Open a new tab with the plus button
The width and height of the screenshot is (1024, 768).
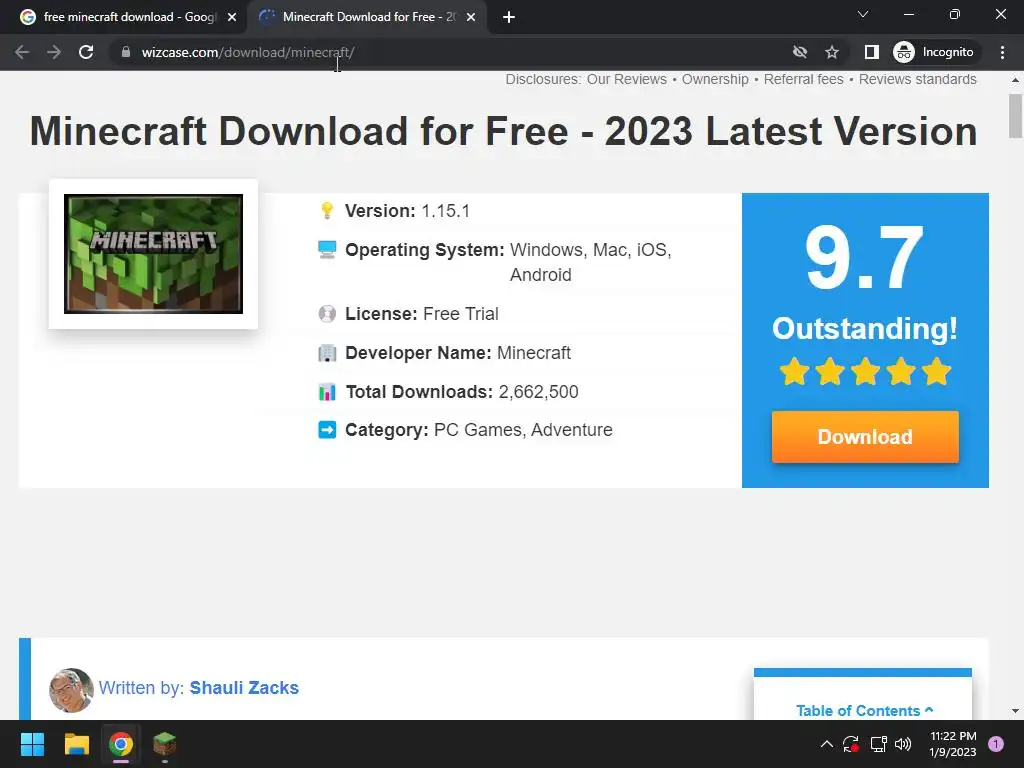coord(509,17)
